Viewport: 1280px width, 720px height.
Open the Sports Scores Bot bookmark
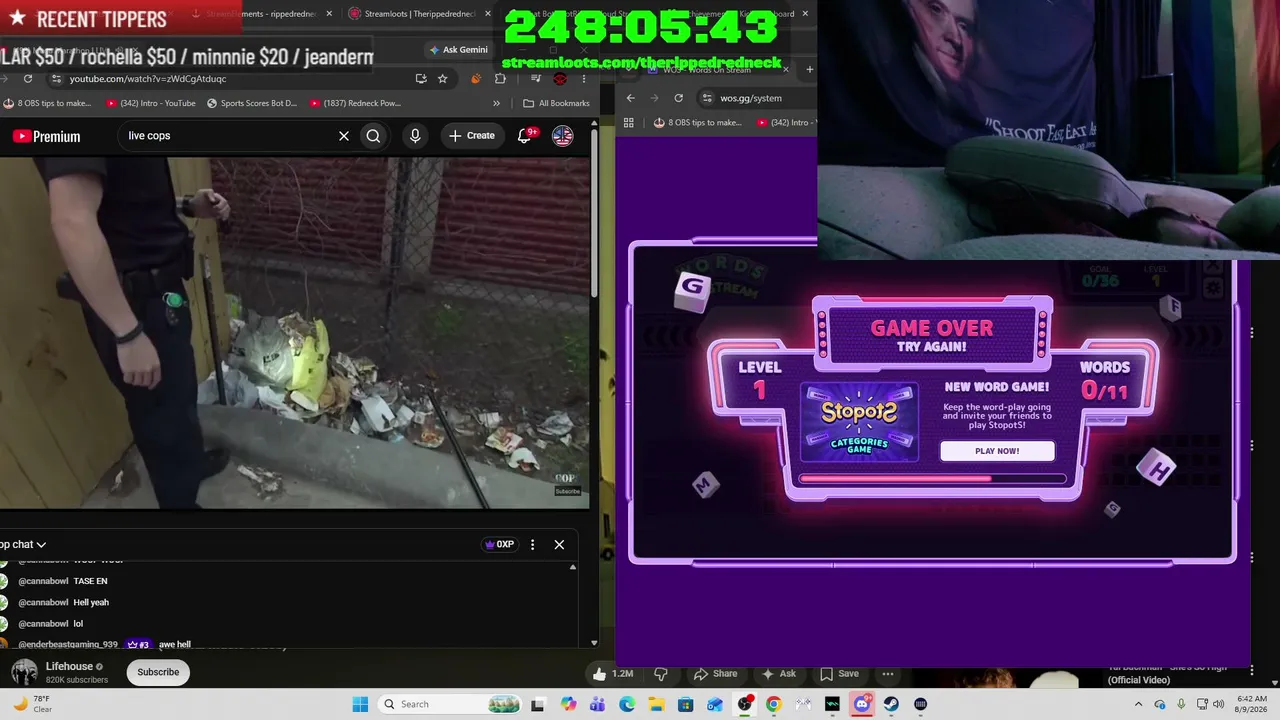[x=252, y=103]
